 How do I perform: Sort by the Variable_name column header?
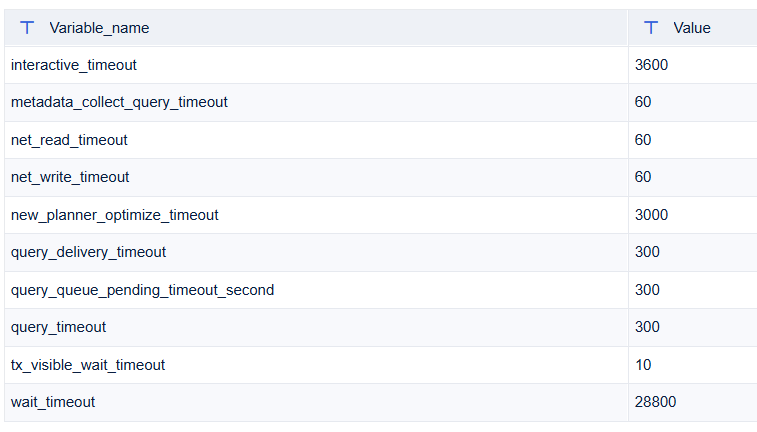(99, 28)
